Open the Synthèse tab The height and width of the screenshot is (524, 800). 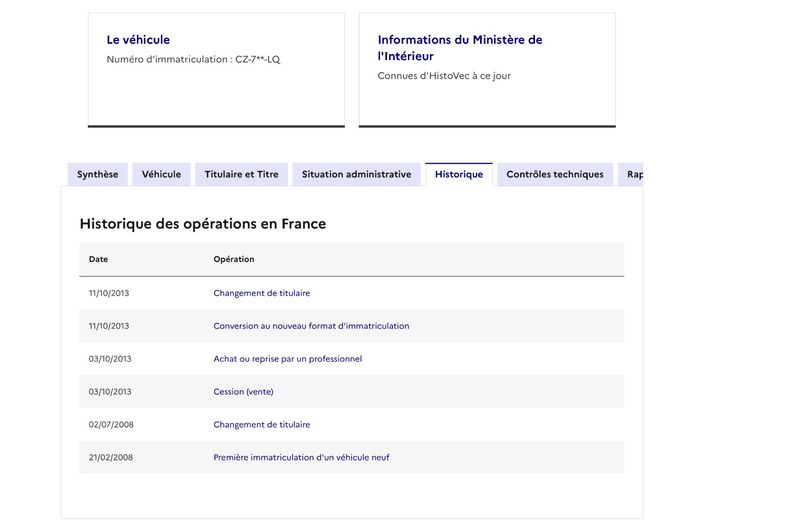click(97, 174)
